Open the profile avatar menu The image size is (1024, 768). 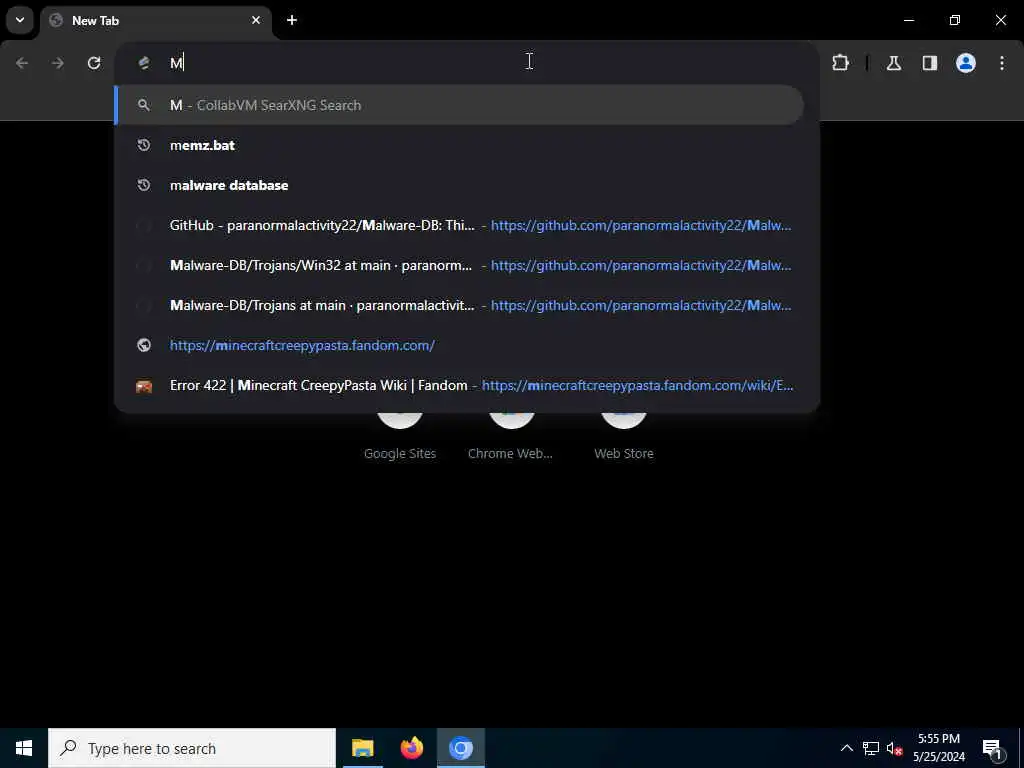pyautogui.click(x=966, y=63)
